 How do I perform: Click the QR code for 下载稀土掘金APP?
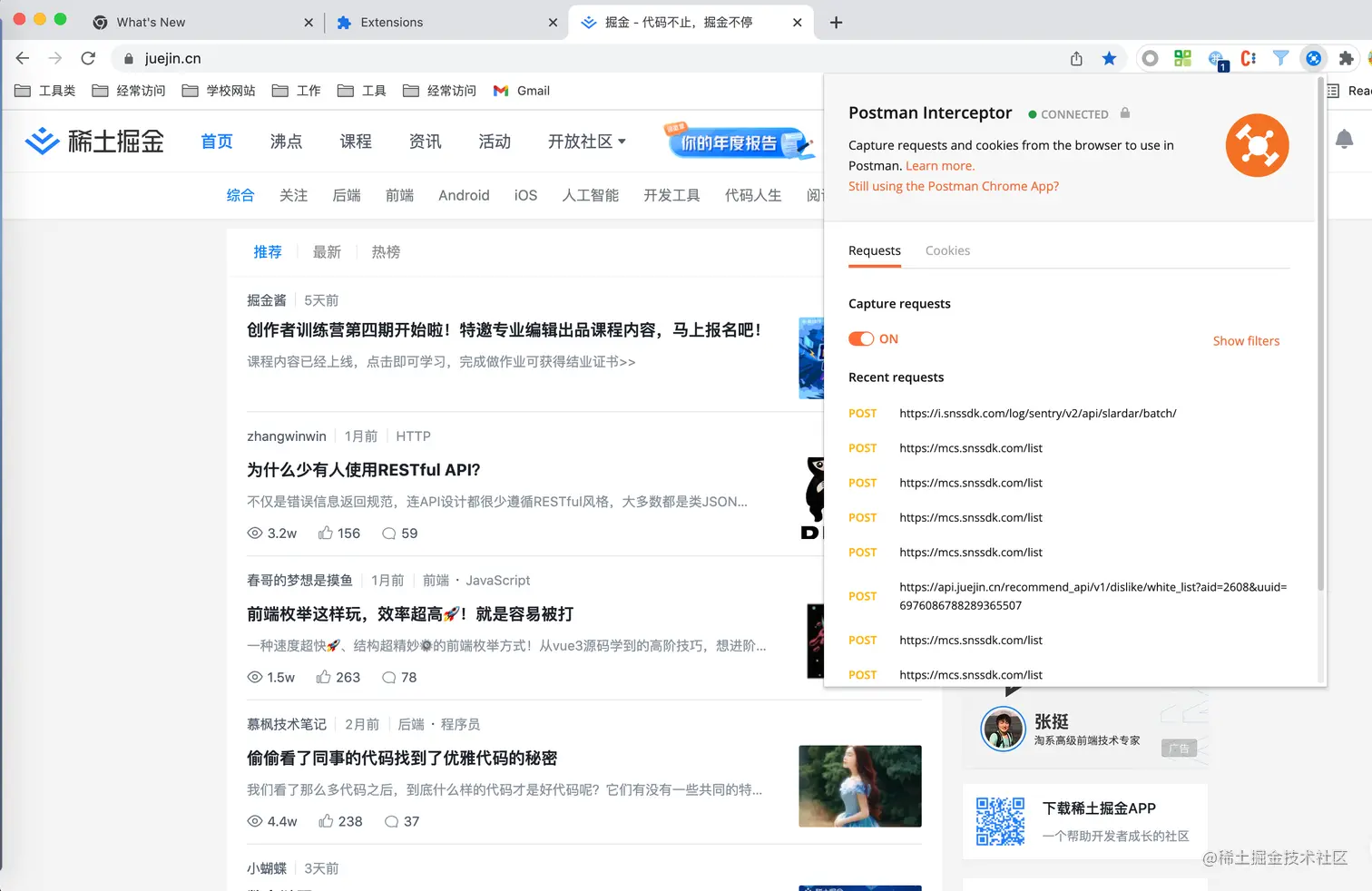tap(1000, 821)
